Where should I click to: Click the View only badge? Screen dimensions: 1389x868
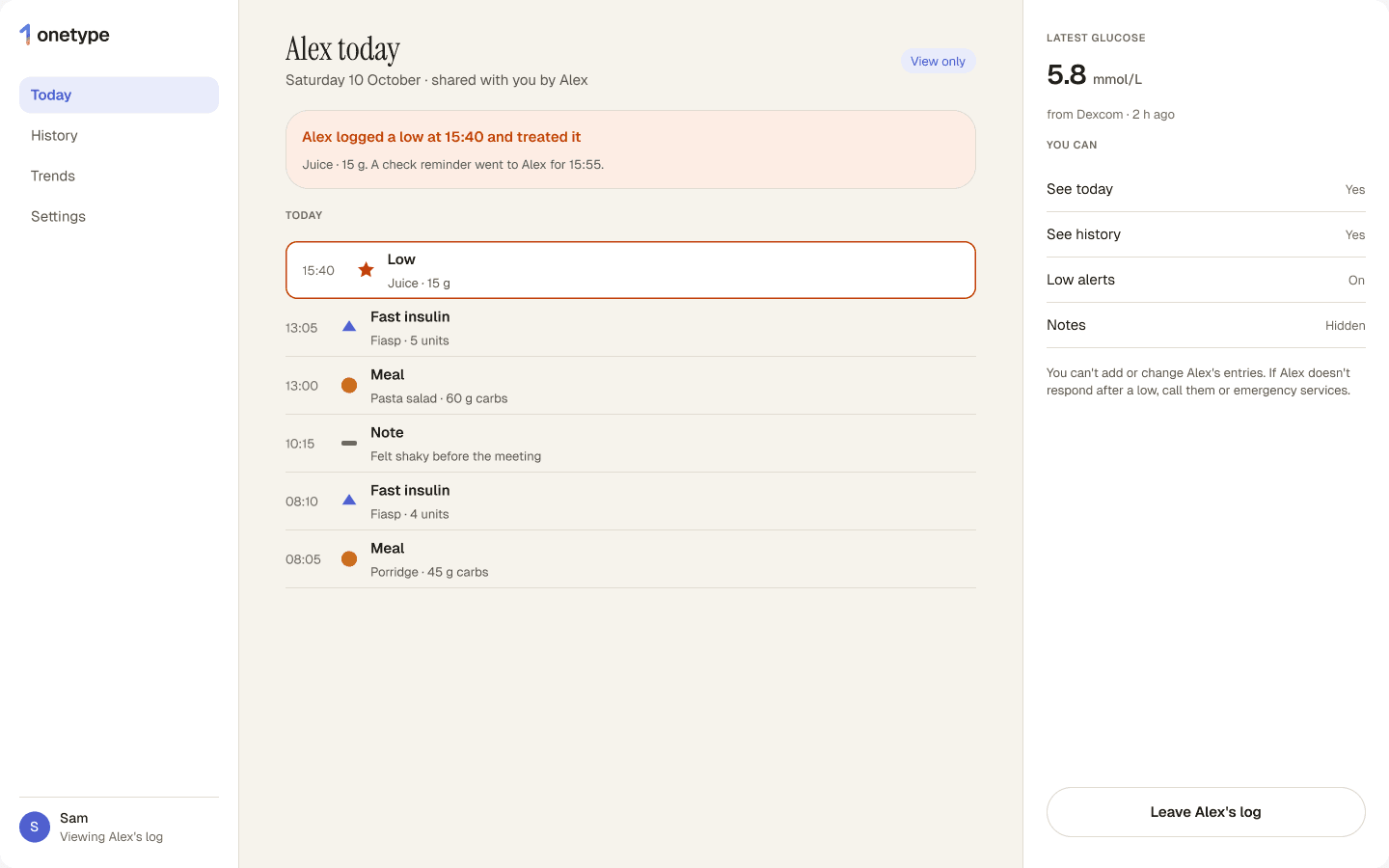pos(938,61)
